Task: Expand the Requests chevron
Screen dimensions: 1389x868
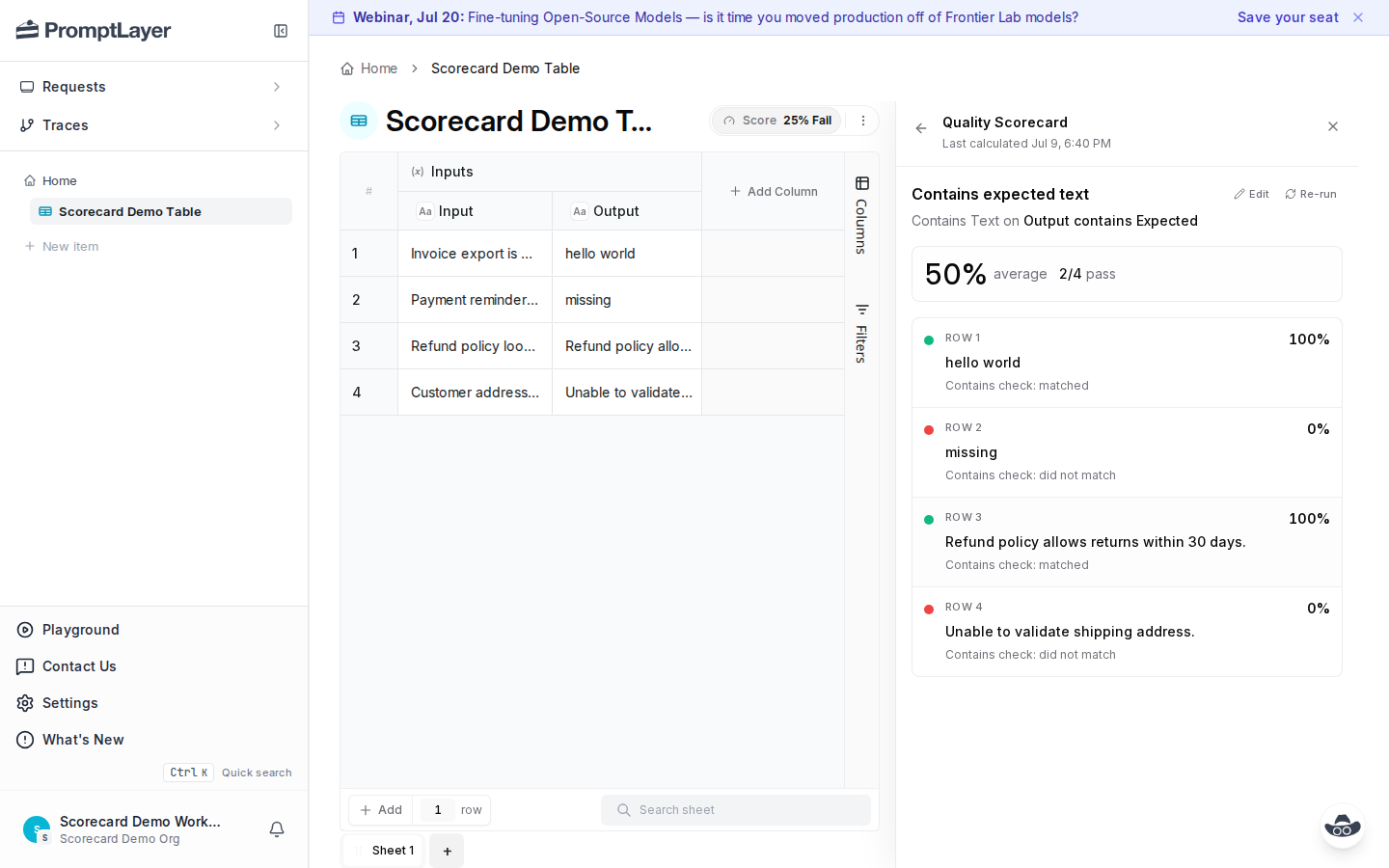Action: coord(277,87)
